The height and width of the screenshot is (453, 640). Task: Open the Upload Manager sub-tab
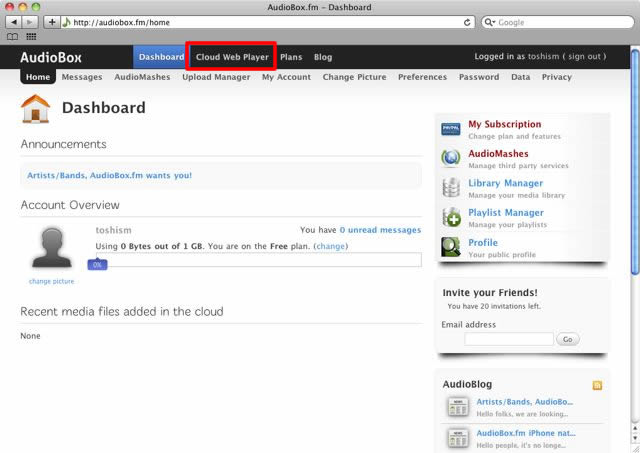(216, 77)
